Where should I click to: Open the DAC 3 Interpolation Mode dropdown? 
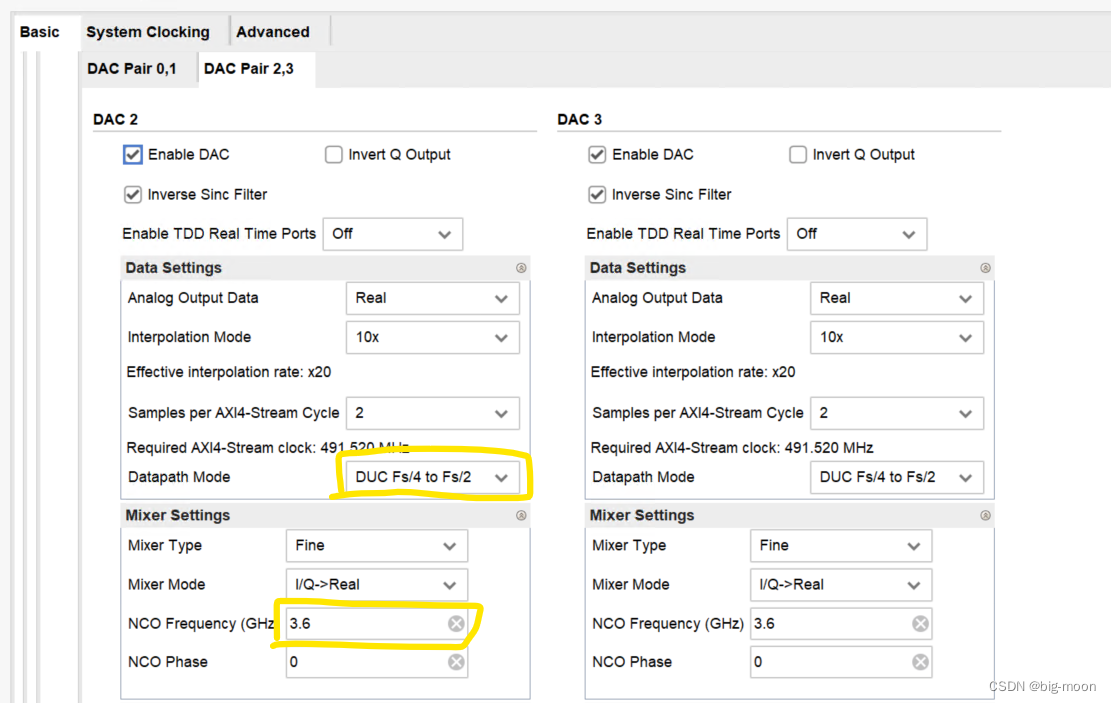[896, 337]
